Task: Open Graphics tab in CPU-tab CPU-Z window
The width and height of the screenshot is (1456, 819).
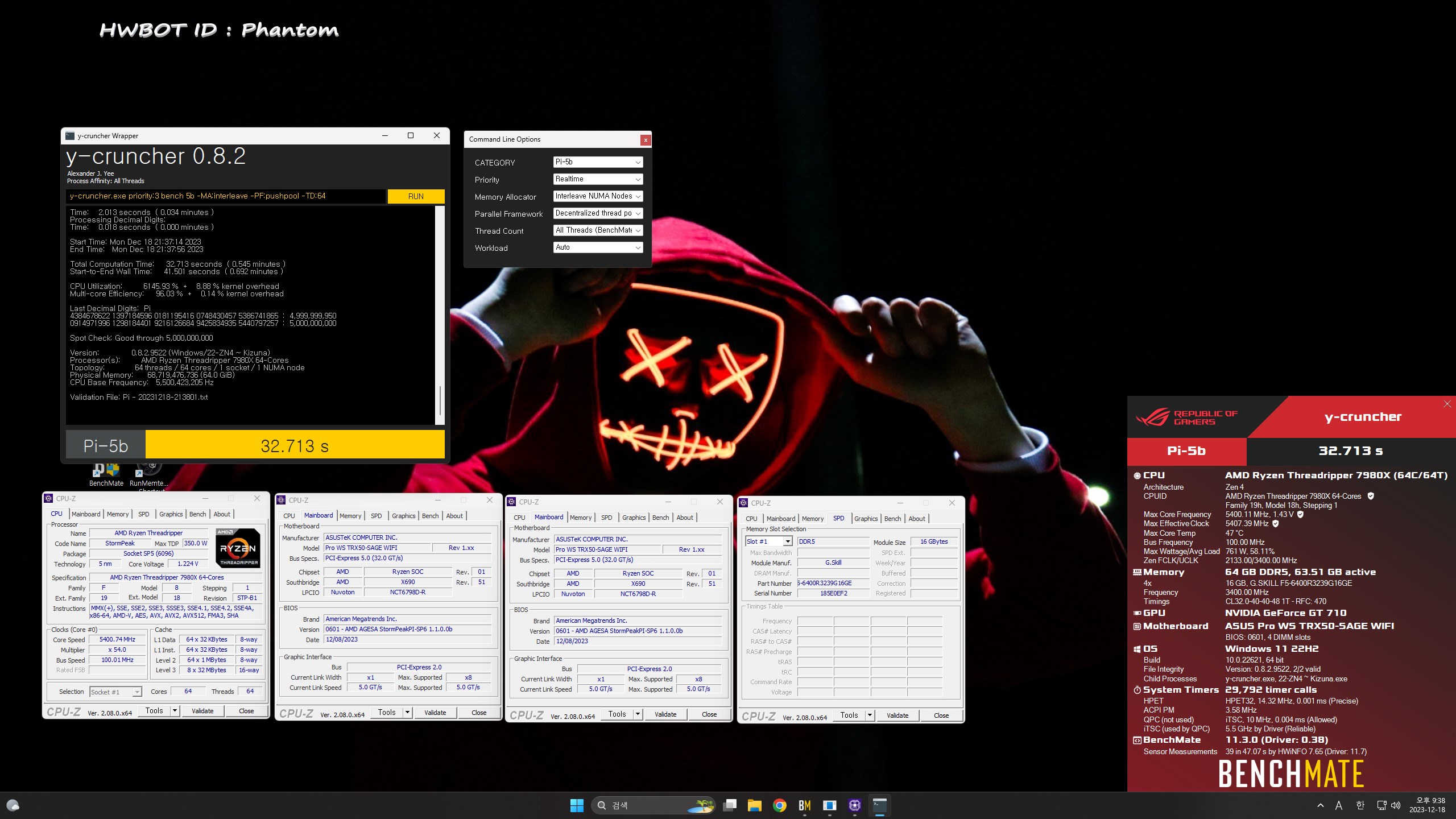Action: 171,514
